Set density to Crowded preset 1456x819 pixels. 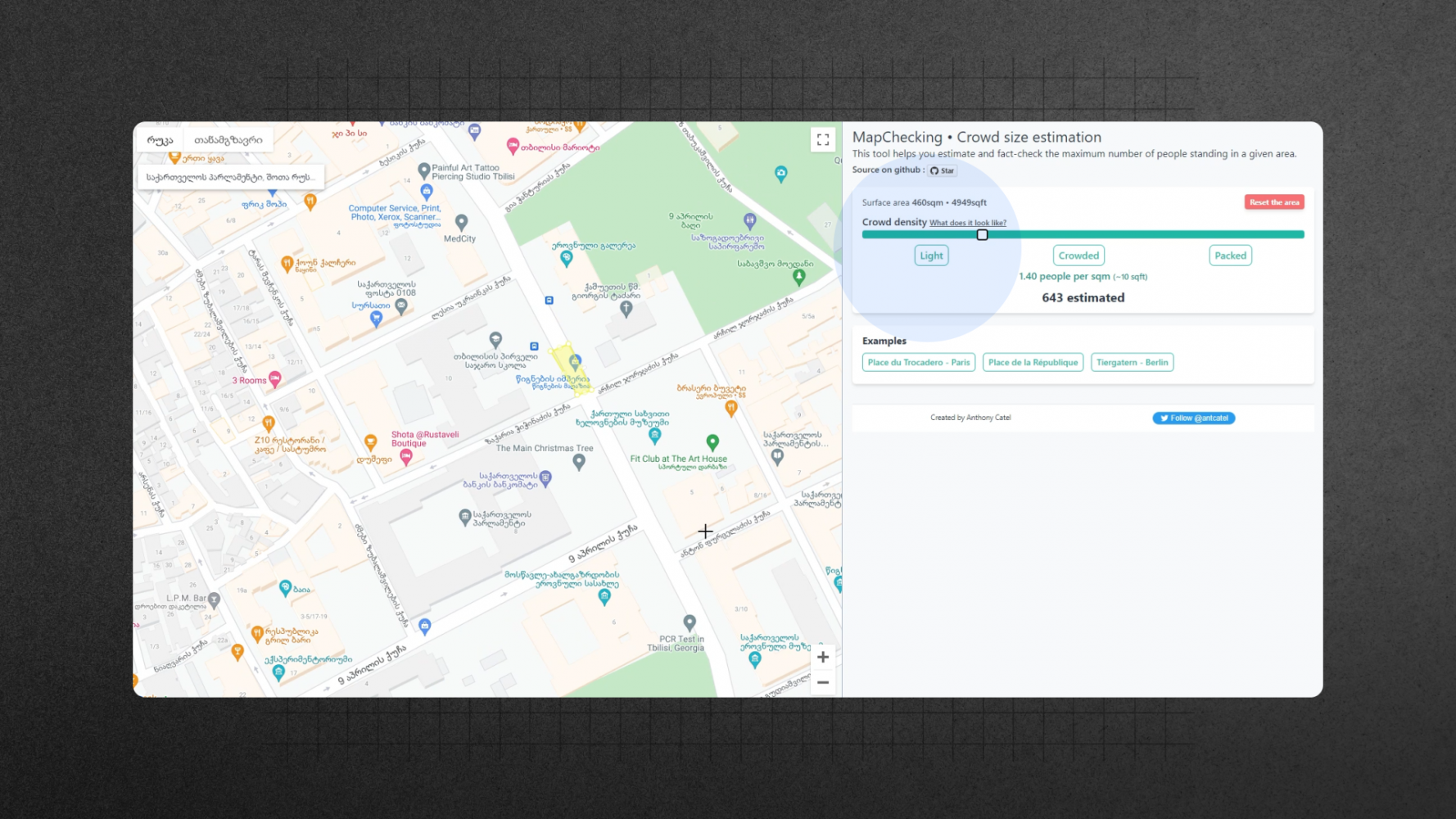(1078, 256)
